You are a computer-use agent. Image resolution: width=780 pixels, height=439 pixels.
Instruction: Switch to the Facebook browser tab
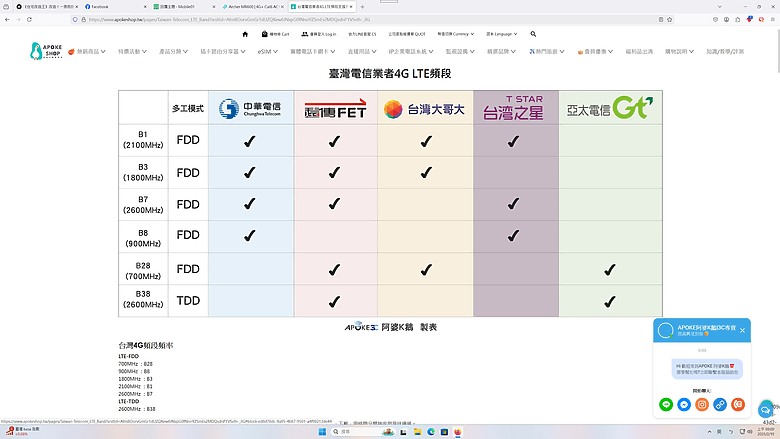[x=114, y=7]
